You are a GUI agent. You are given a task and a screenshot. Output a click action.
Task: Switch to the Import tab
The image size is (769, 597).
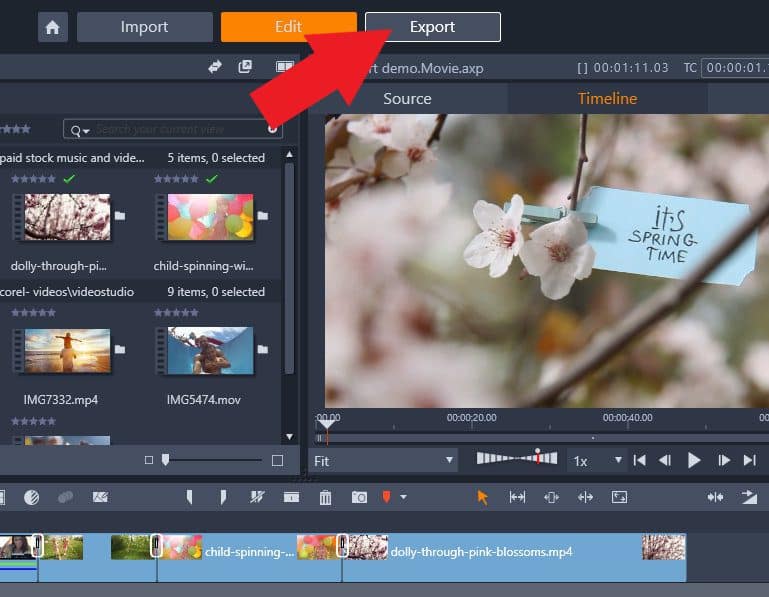click(x=144, y=27)
